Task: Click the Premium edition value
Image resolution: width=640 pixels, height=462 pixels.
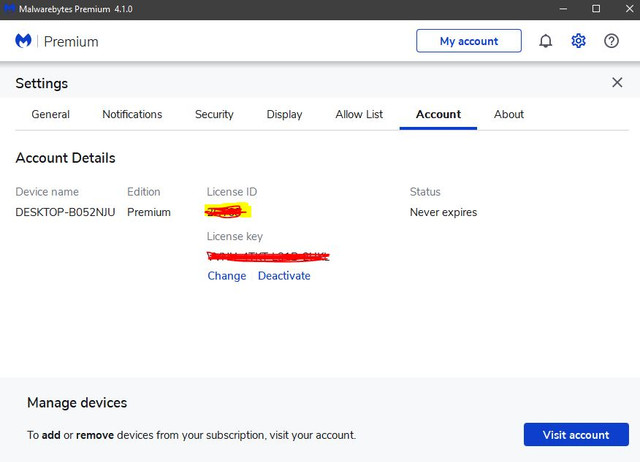Action: click(149, 212)
